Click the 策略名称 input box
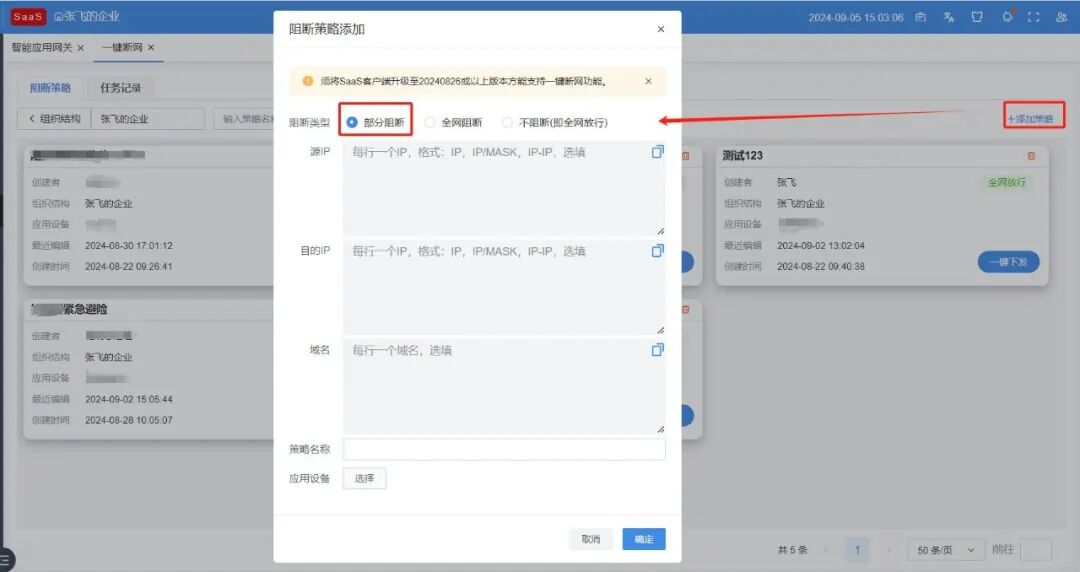Viewport: 1080px width, 572px height. 504,449
